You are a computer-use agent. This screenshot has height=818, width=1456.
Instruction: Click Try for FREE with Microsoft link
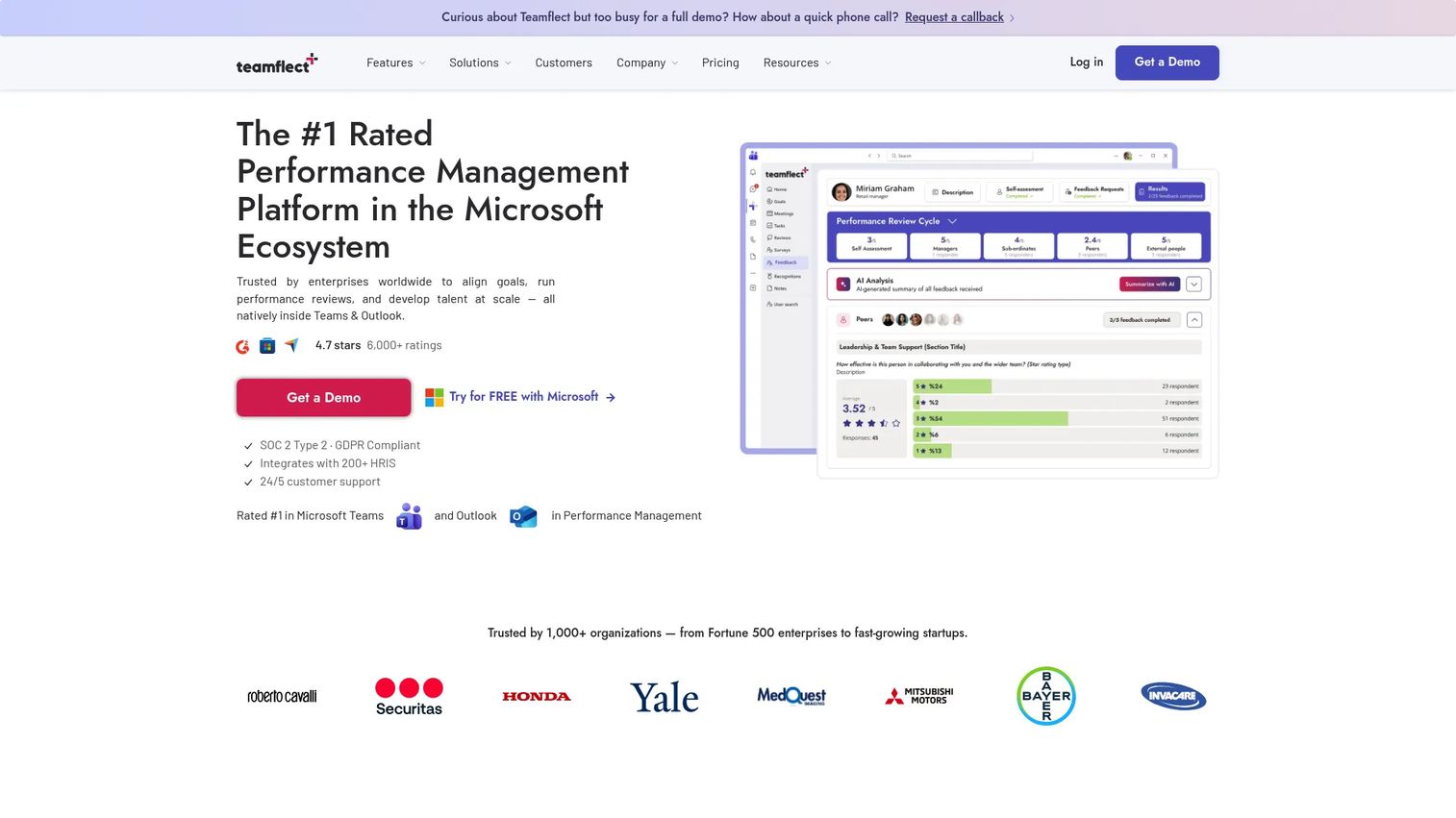point(533,397)
